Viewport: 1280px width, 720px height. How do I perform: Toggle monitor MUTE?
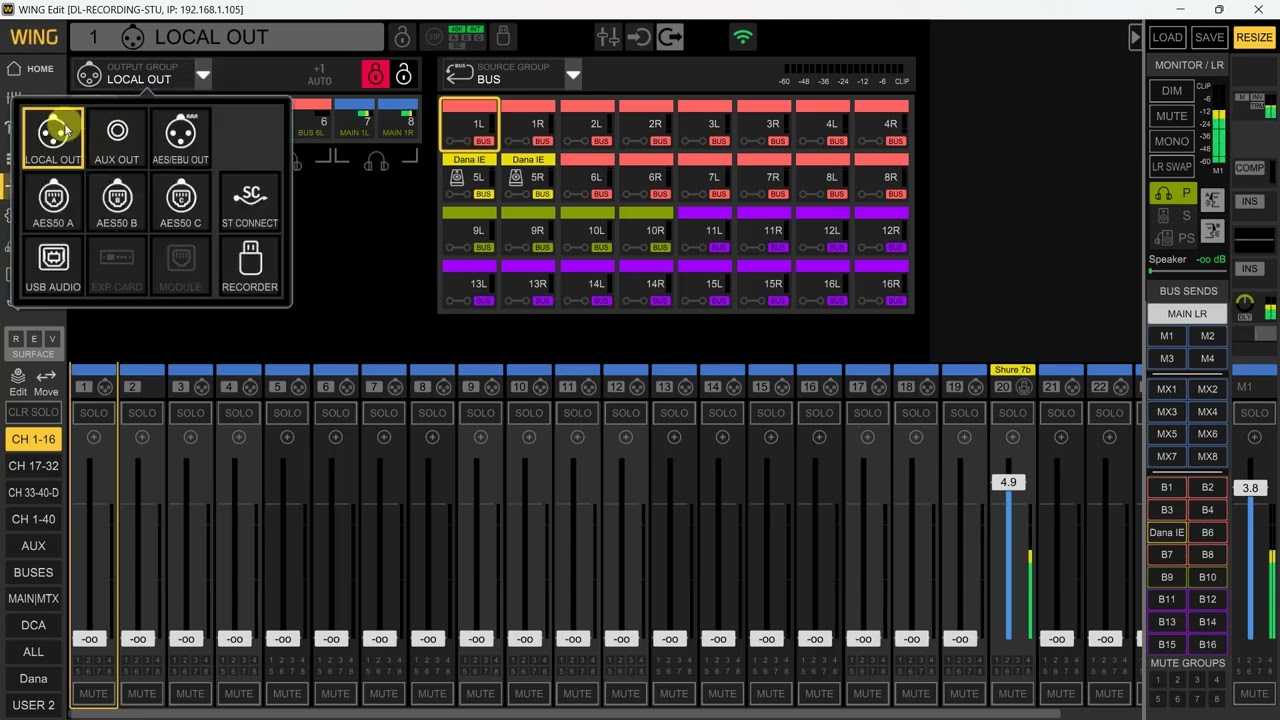pyautogui.click(x=1171, y=116)
